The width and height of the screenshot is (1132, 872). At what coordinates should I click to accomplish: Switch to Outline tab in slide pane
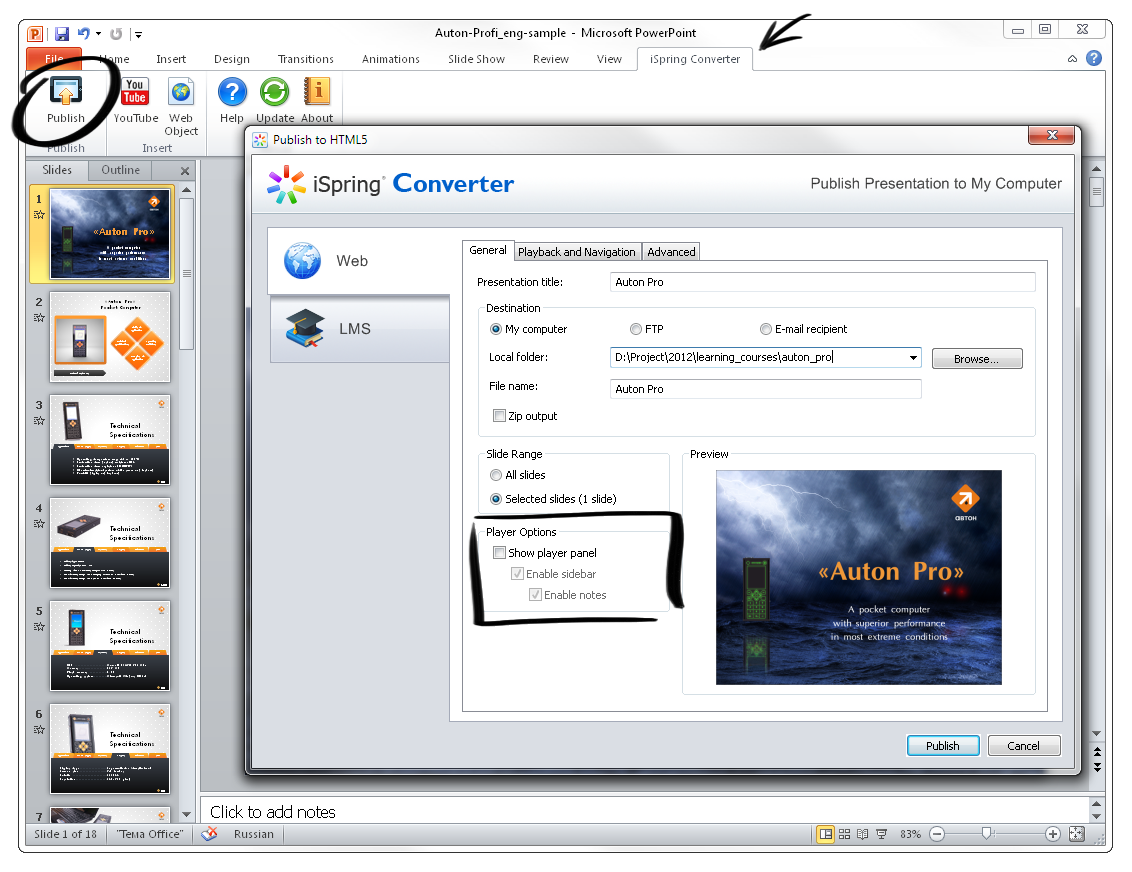pyautogui.click(x=121, y=170)
